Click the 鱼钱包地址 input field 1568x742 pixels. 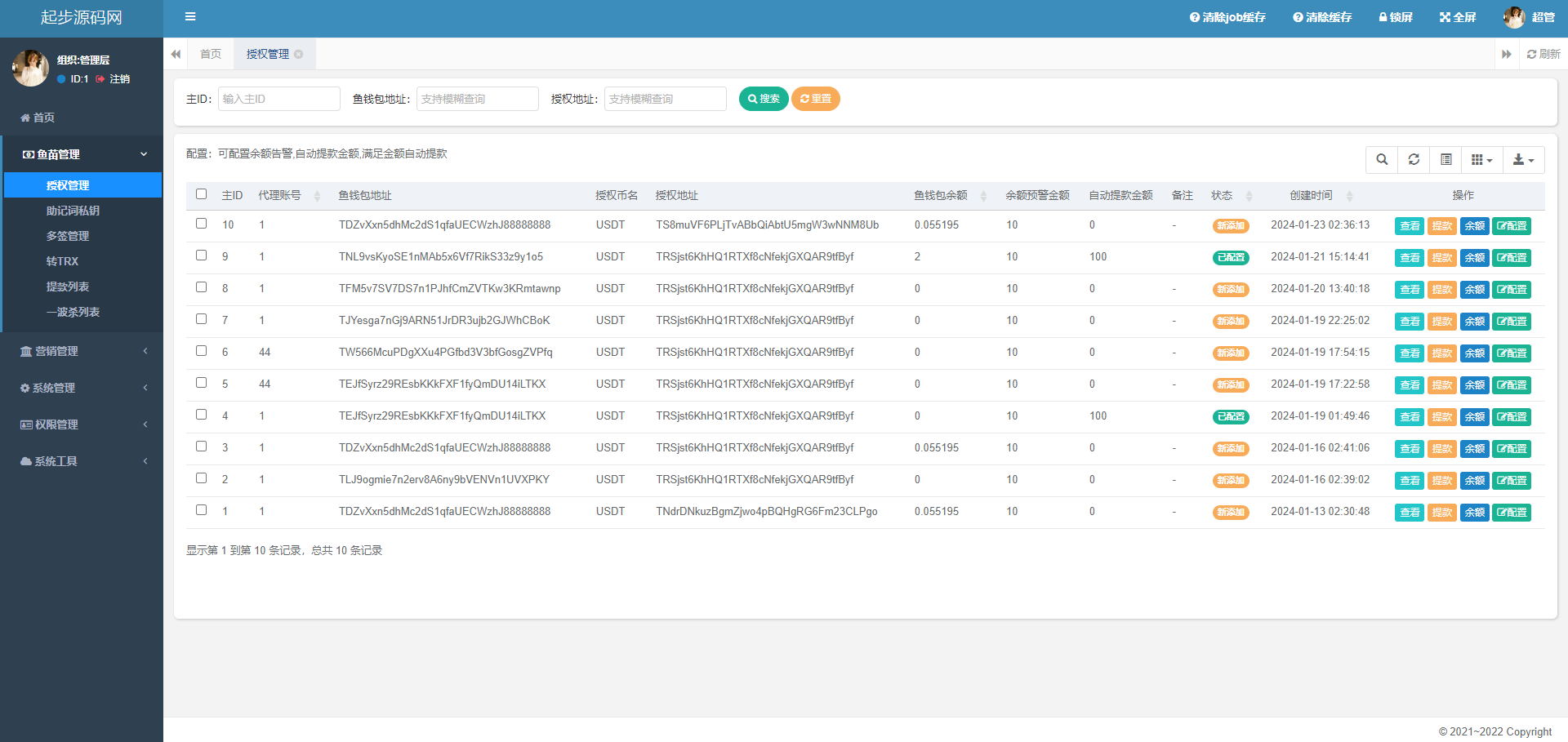point(477,99)
